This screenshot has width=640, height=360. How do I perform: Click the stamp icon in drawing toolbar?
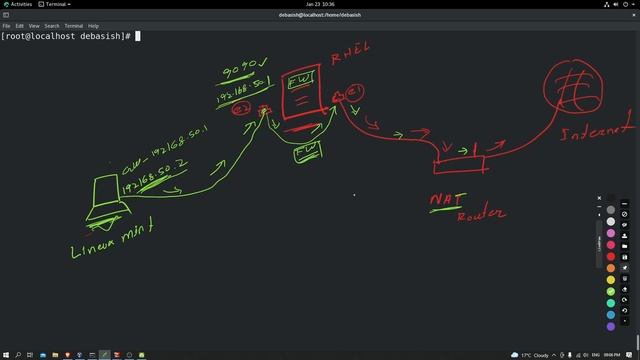pyautogui.click(x=624, y=236)
